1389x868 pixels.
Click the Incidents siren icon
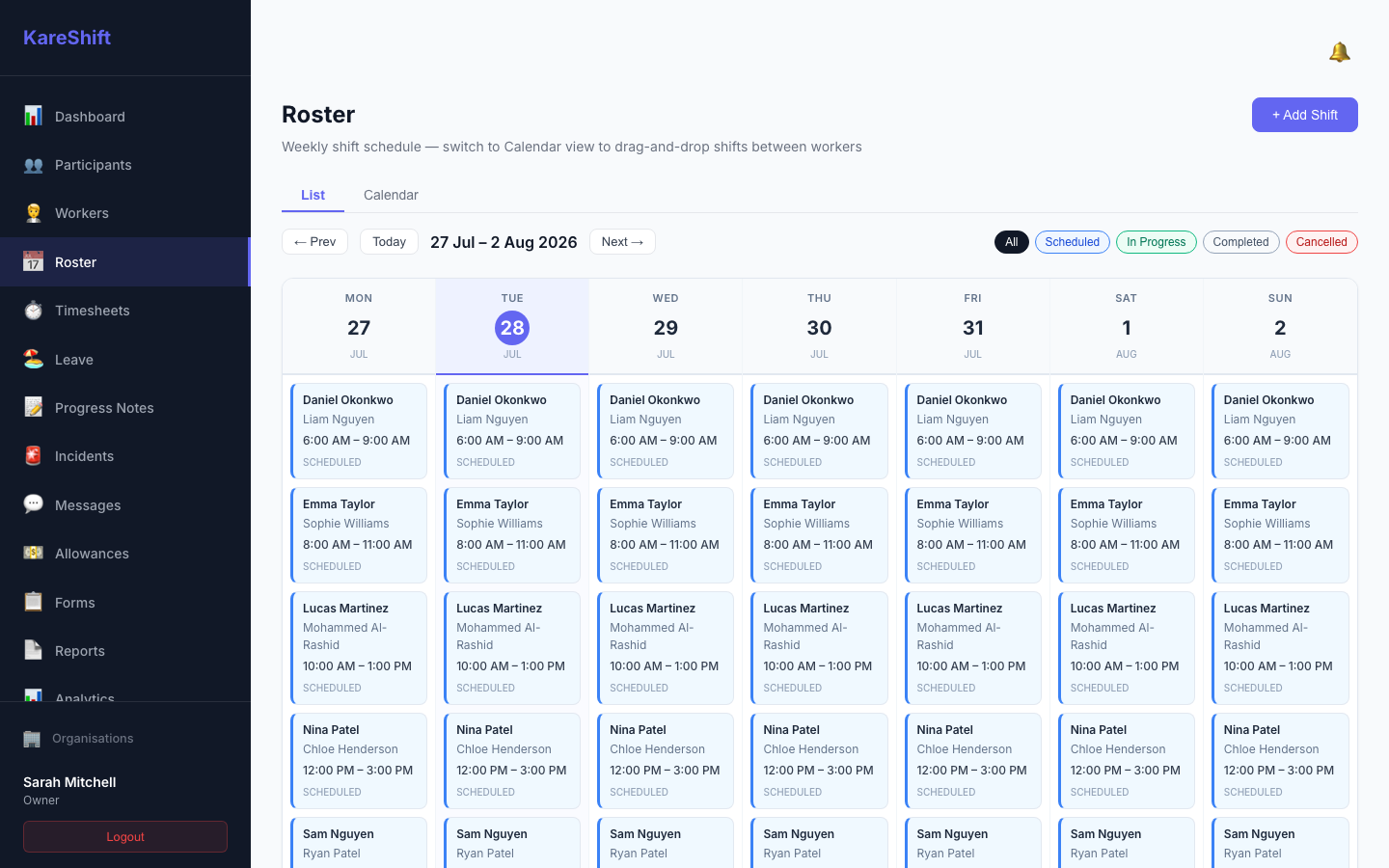coord(33,456)
